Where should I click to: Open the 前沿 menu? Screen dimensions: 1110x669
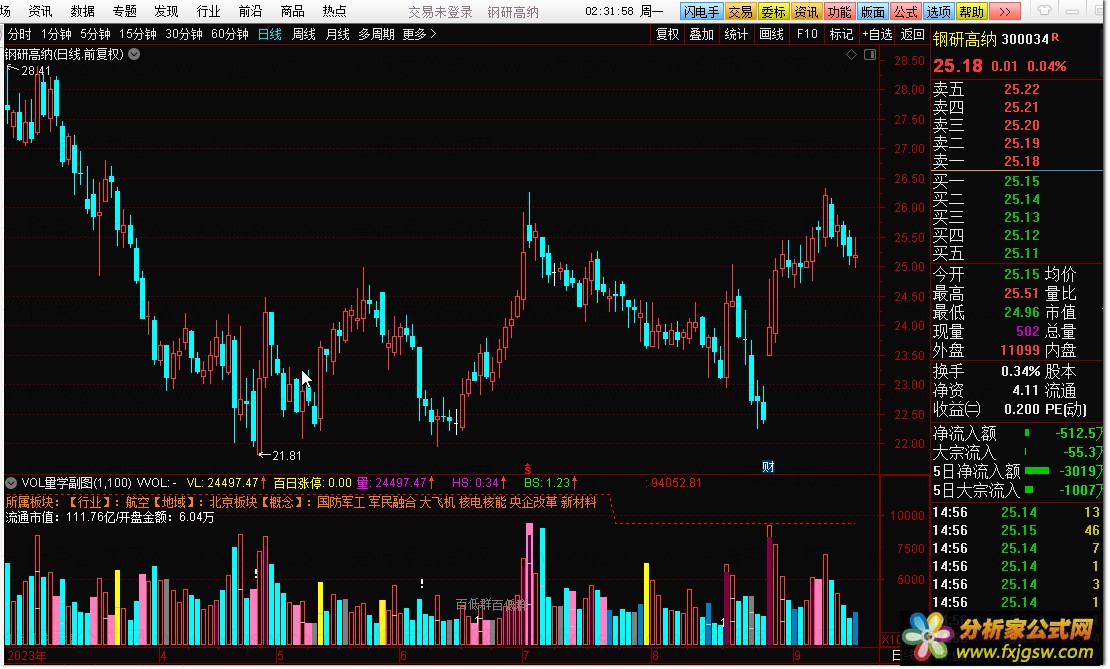pyautogui.click(x=250, y=11)
